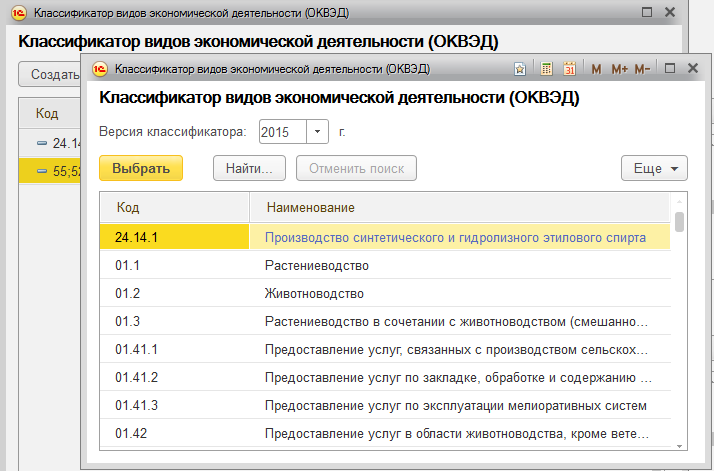Expand the Еще menu

coord(654,168)
